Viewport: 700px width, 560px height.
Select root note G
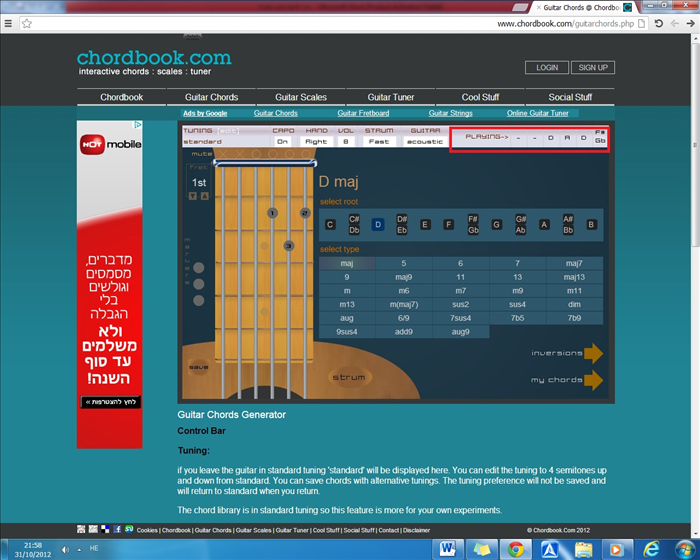tap(496, 225)
